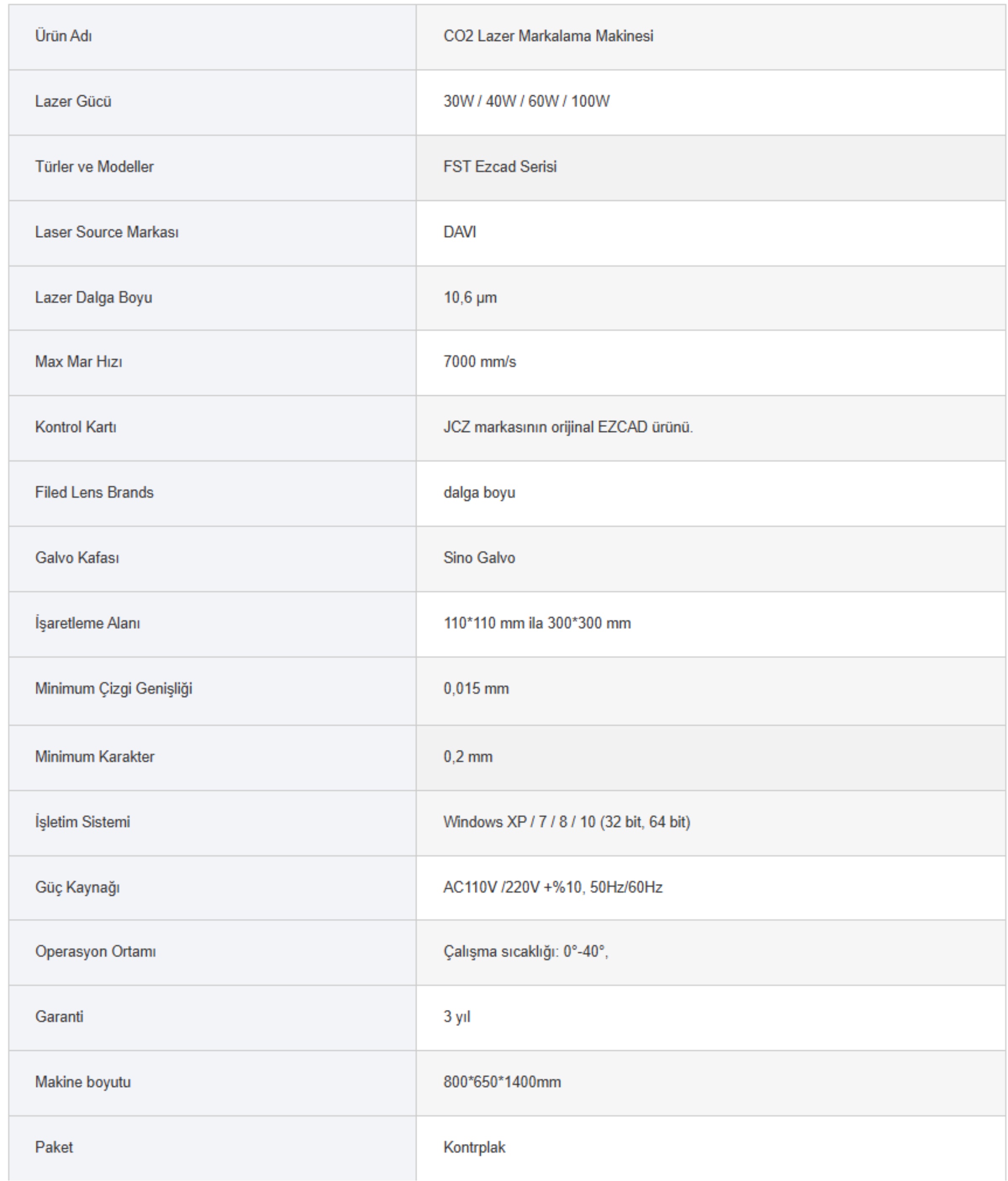Select the '30W / 40W / 60W / 100W' value
Viewport: 1008px width, 1181px height.
pyautogui.click(x=526, y=101)
